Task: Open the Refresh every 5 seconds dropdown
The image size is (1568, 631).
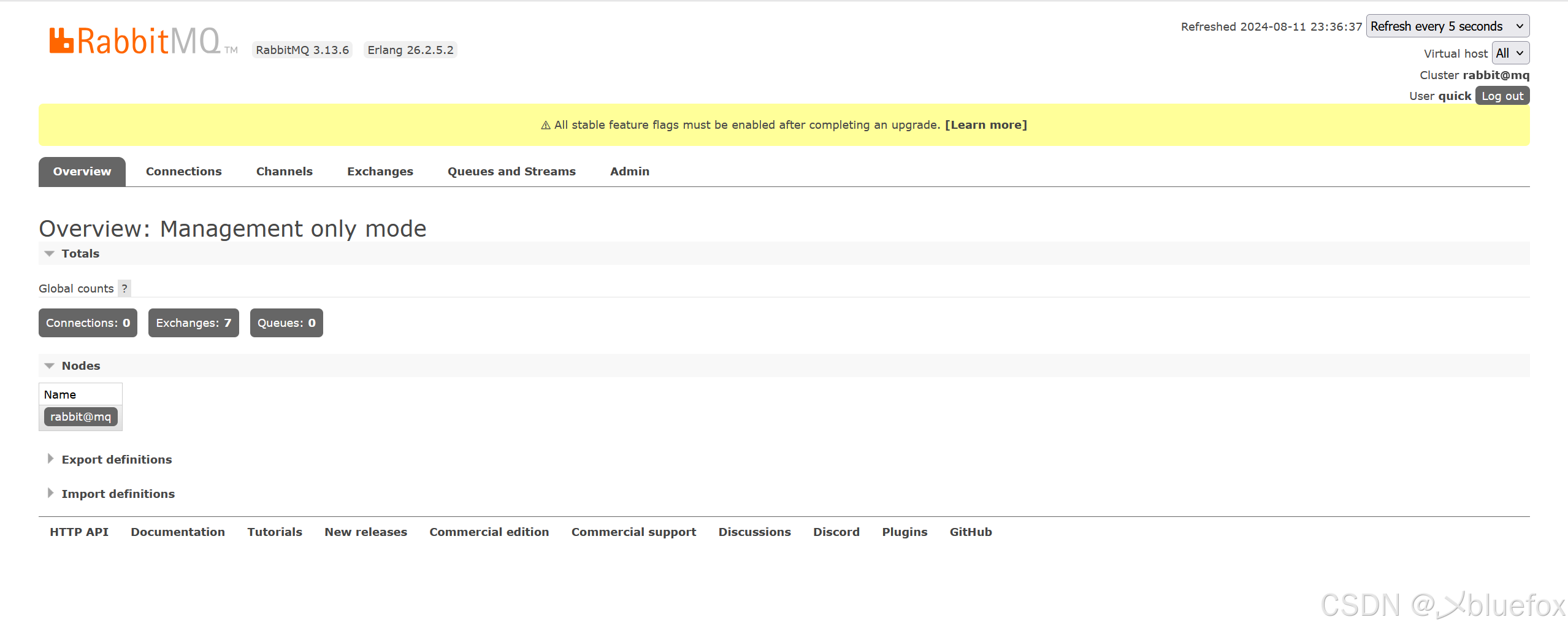Action: [1447, 26]
